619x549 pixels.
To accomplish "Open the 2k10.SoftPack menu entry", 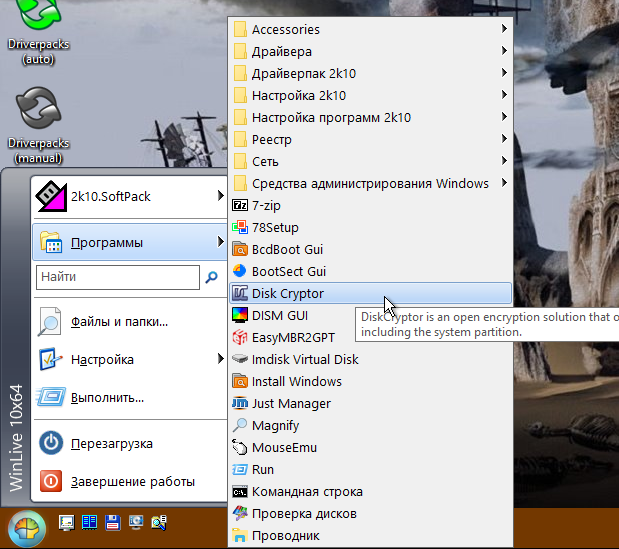I will tap(130, 196).
